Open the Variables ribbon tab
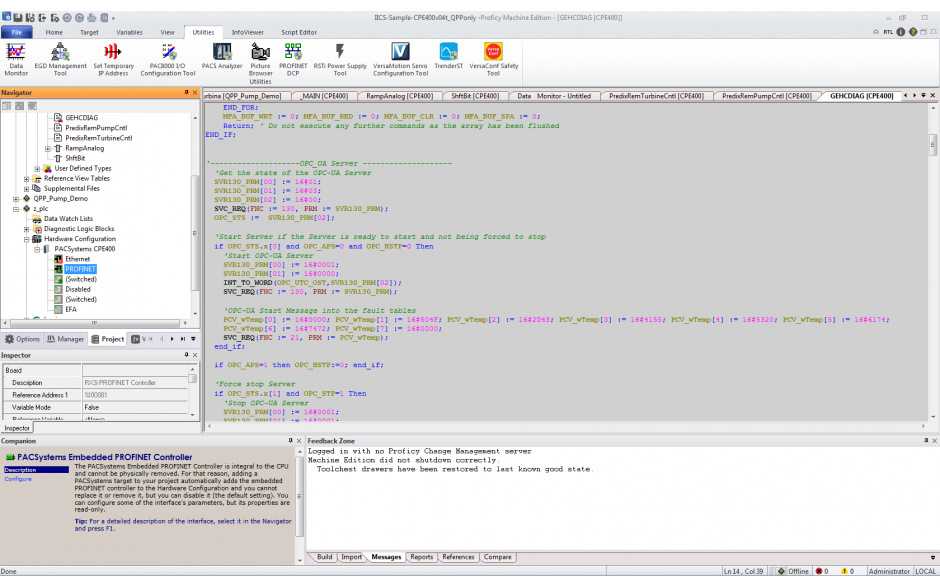Screen dimensions: 940x587 [x=129, y=32]
